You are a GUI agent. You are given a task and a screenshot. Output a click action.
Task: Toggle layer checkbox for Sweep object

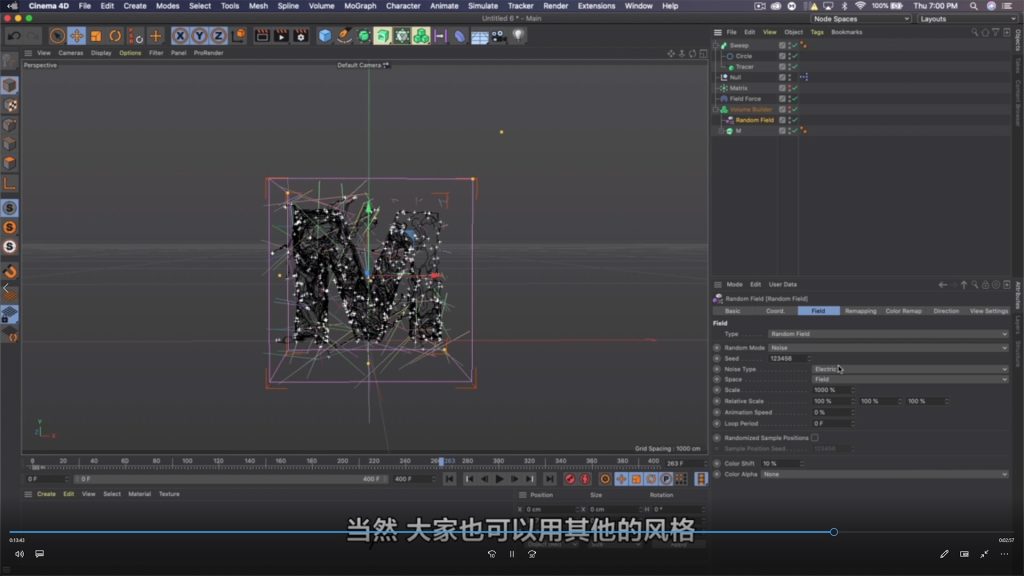(782, 45)
